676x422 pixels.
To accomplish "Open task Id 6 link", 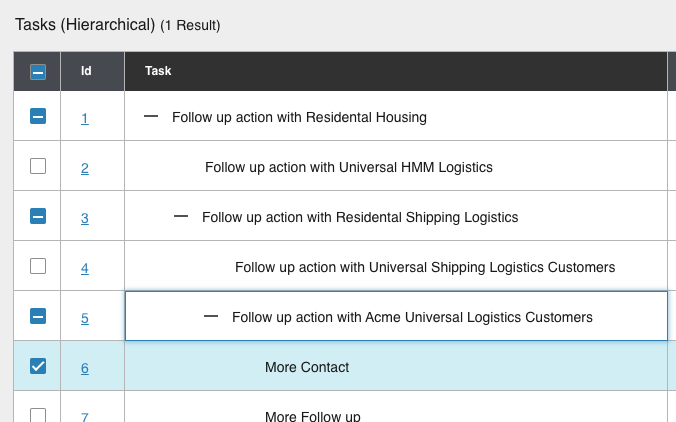I will pyautogui.click(x=85, y=368).
